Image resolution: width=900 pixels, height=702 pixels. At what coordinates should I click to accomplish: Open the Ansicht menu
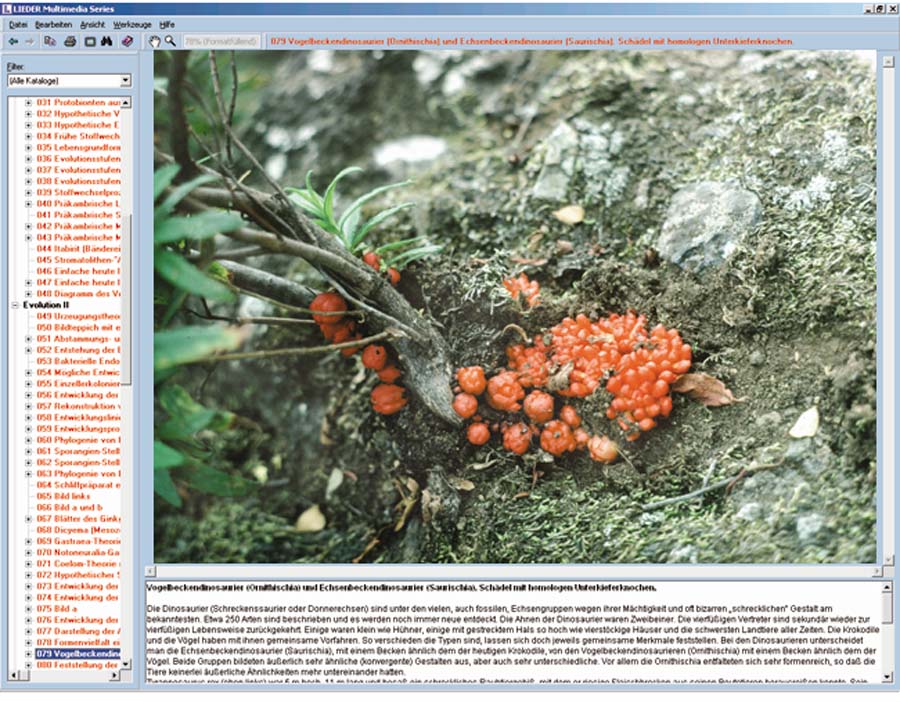90,23
